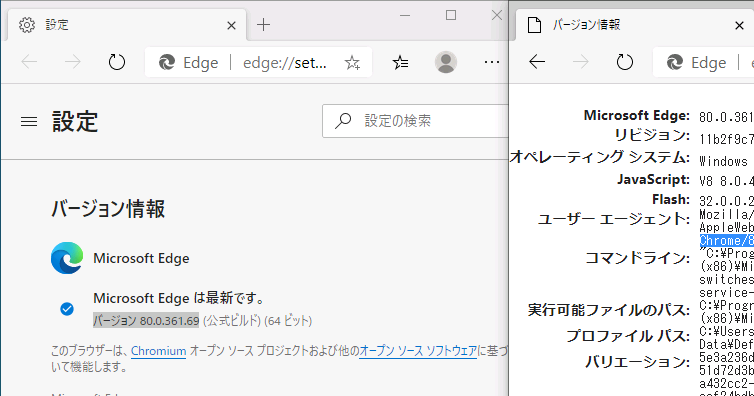Select the バージョン情報 tab in right window
The height and width of the screenshot is (396, 754).
click(635, 25)
